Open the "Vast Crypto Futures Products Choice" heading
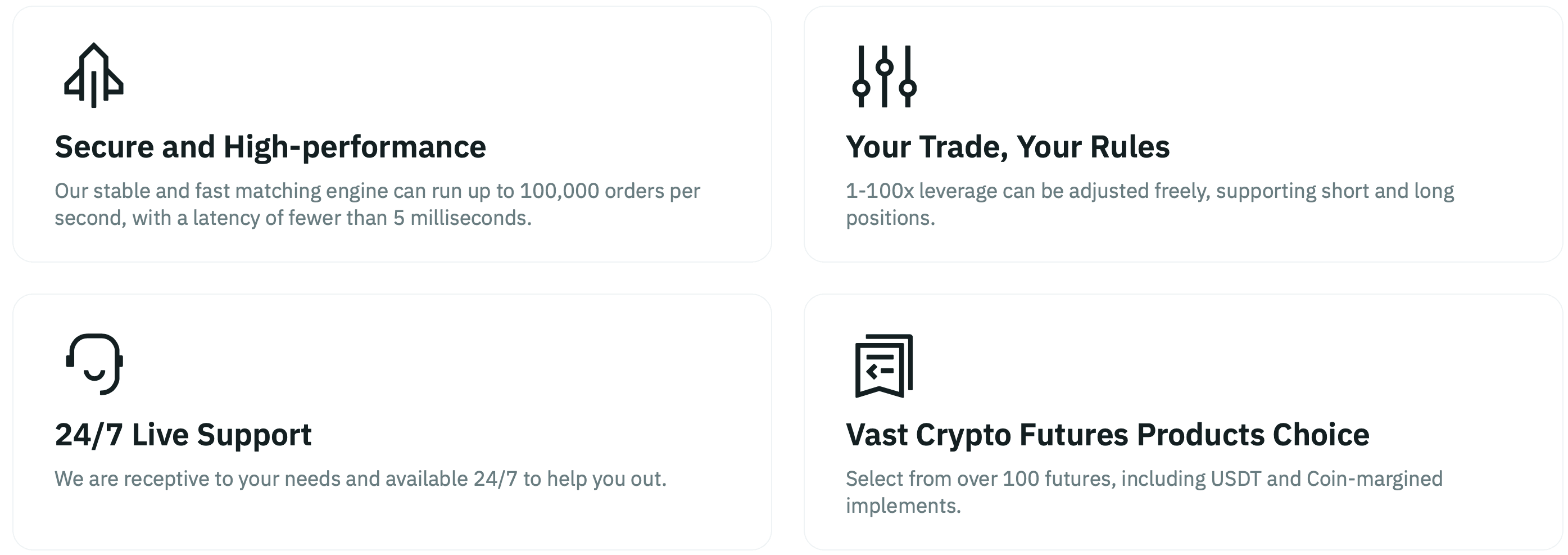 tap(1107, 435)
